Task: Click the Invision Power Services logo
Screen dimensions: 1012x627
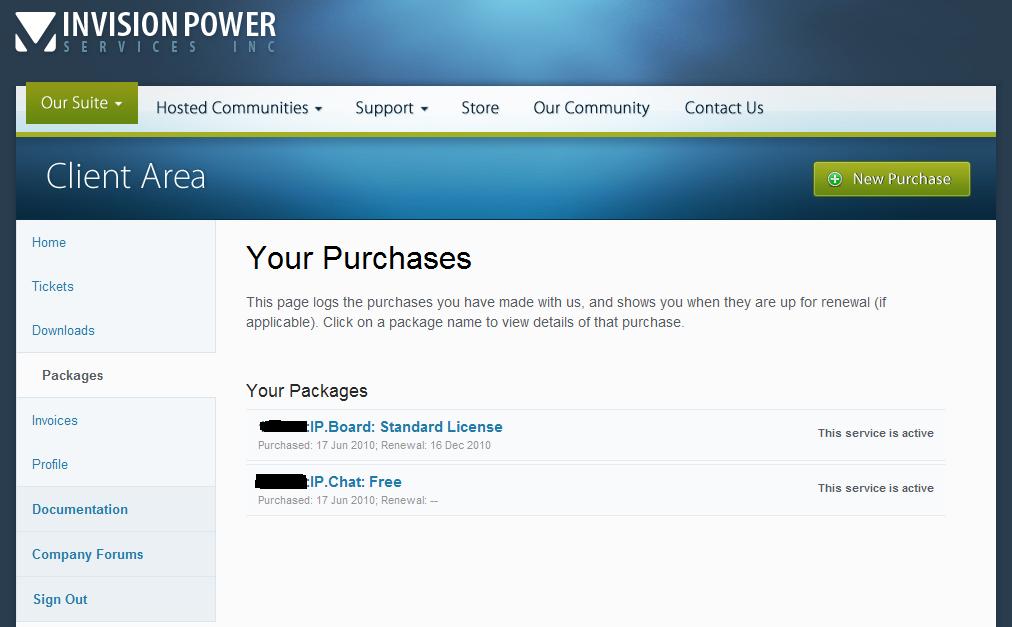Action: [146, 32]
